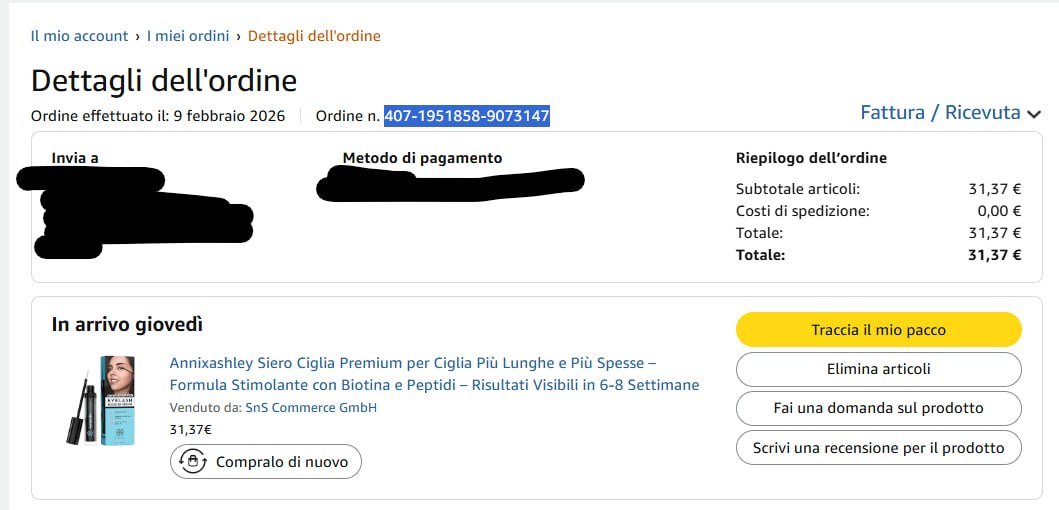Expand the Fattura / Ricevuta chevron arrow
This screenshot has height=510, width=1059.
click(1034, 114)
